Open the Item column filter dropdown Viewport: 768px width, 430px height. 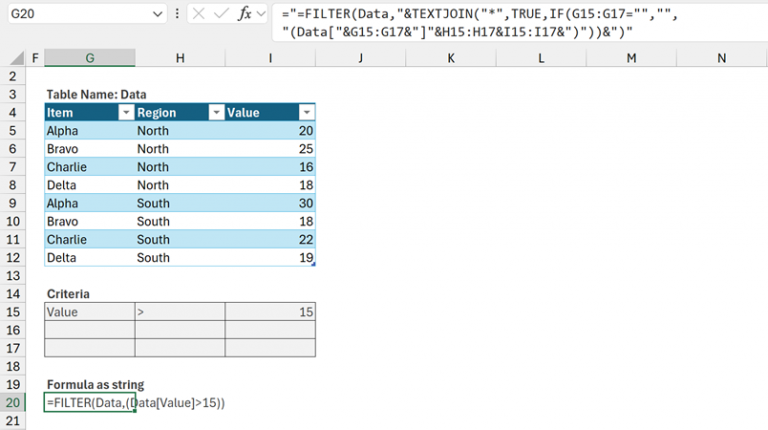coord(126,113)
